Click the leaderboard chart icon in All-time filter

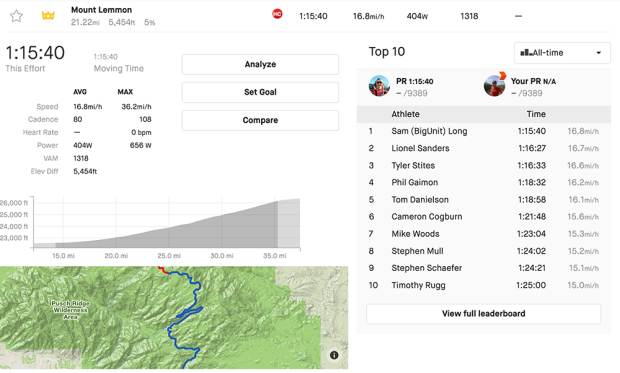click(526, 53)
